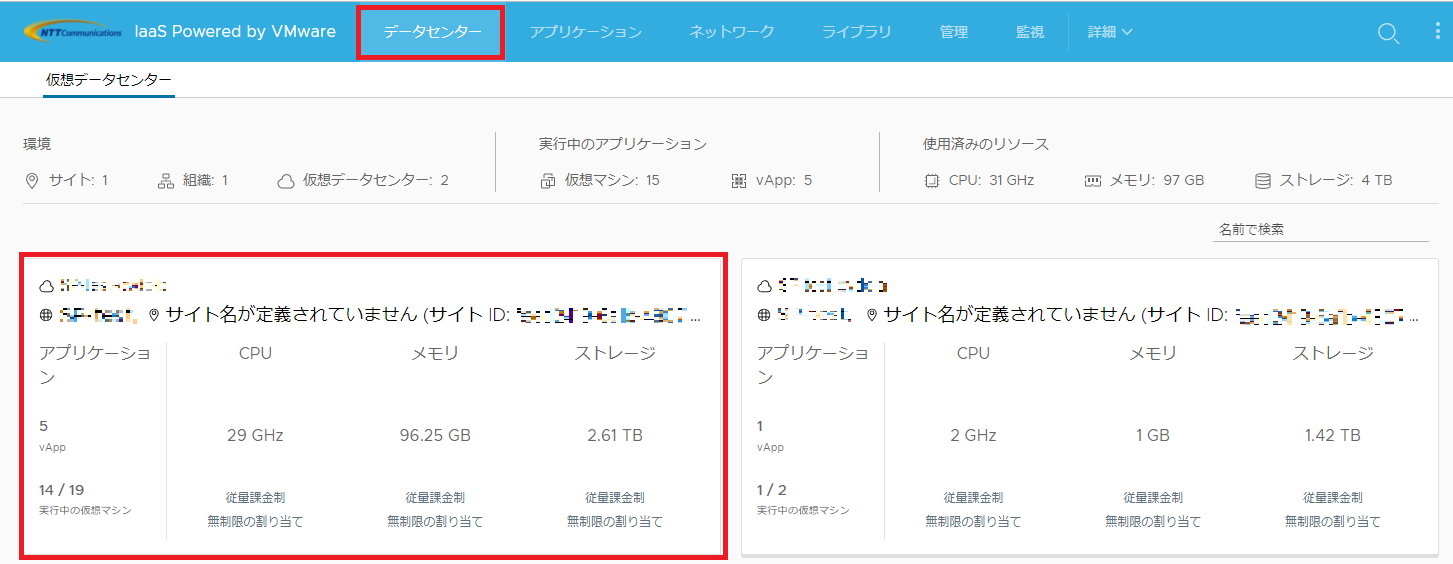Click the globe icon on the second datacenter card
This screenshot has width=1453, height=564.
click(765, 315)
